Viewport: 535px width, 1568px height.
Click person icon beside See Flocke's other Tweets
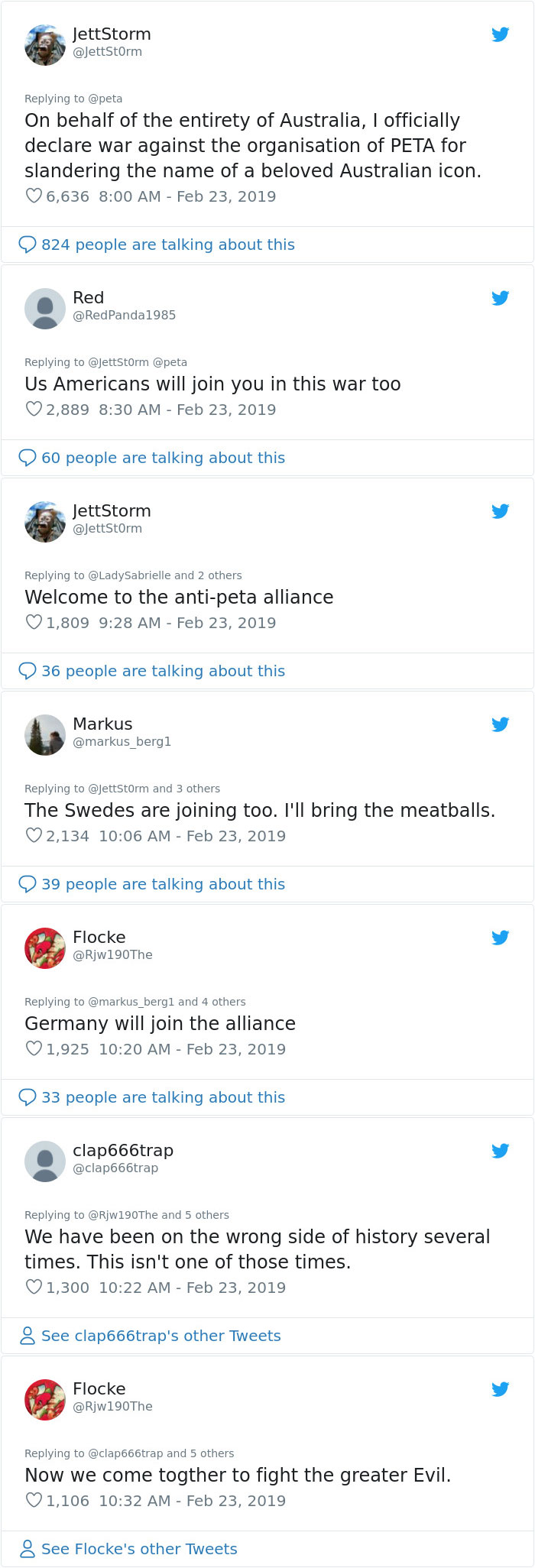[x=28, y=1549]
